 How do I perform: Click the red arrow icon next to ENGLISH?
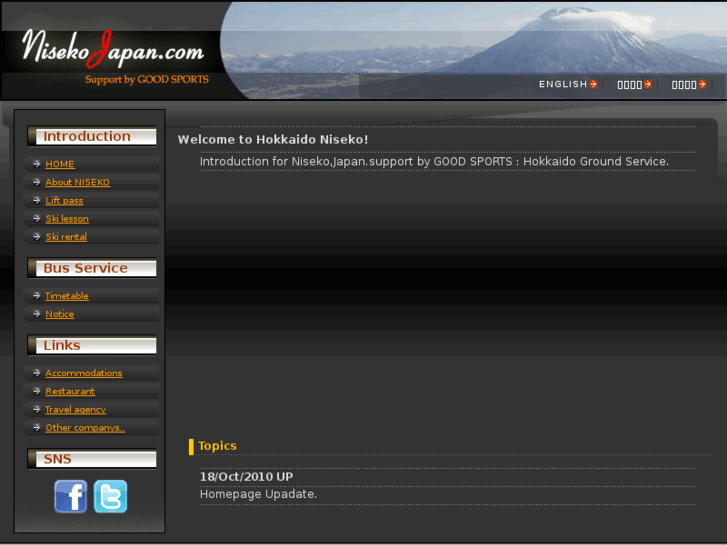pyautogui.click(x=593, y=84)
